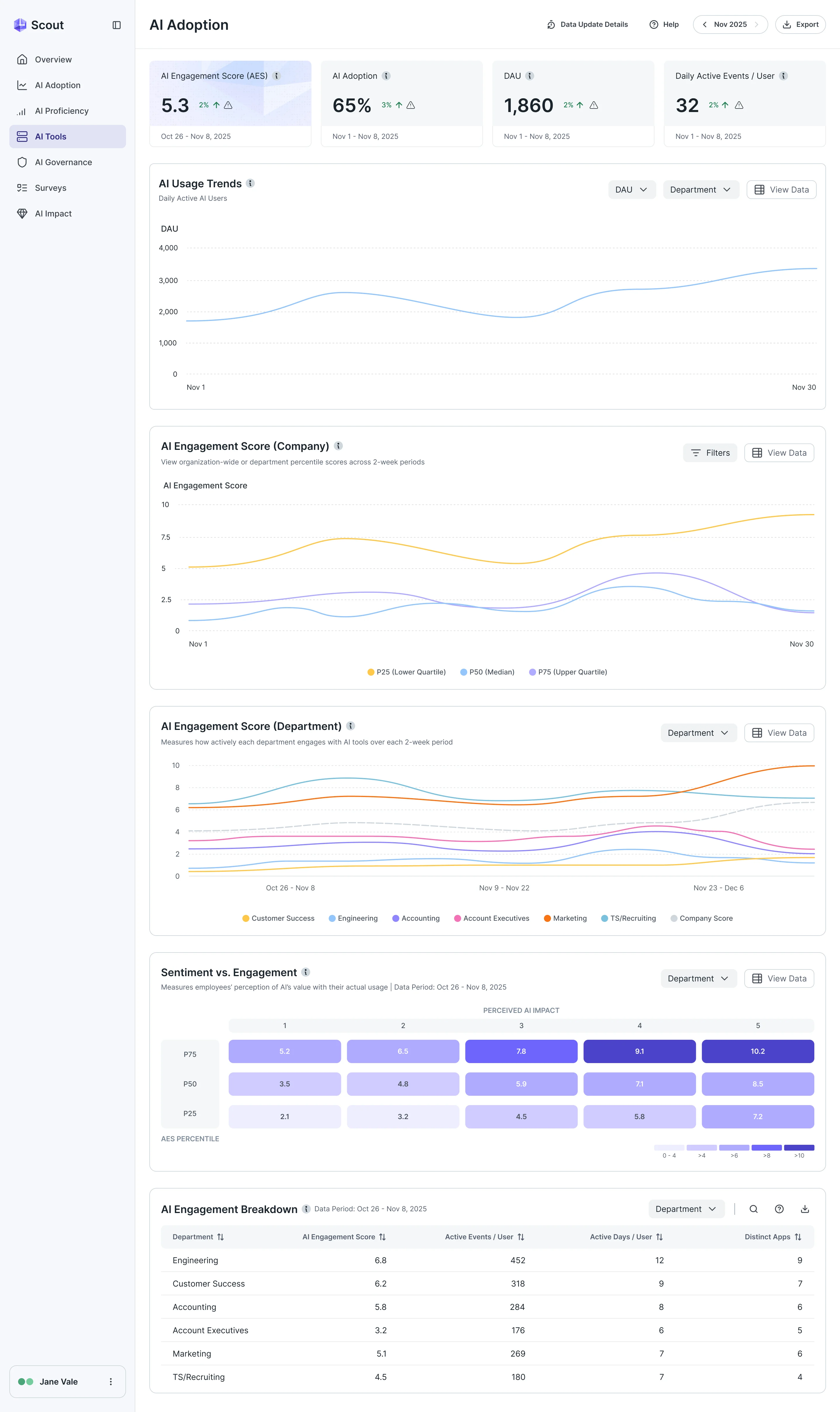Click warning triangle in AI Adoption 65% card

point(411,105)
